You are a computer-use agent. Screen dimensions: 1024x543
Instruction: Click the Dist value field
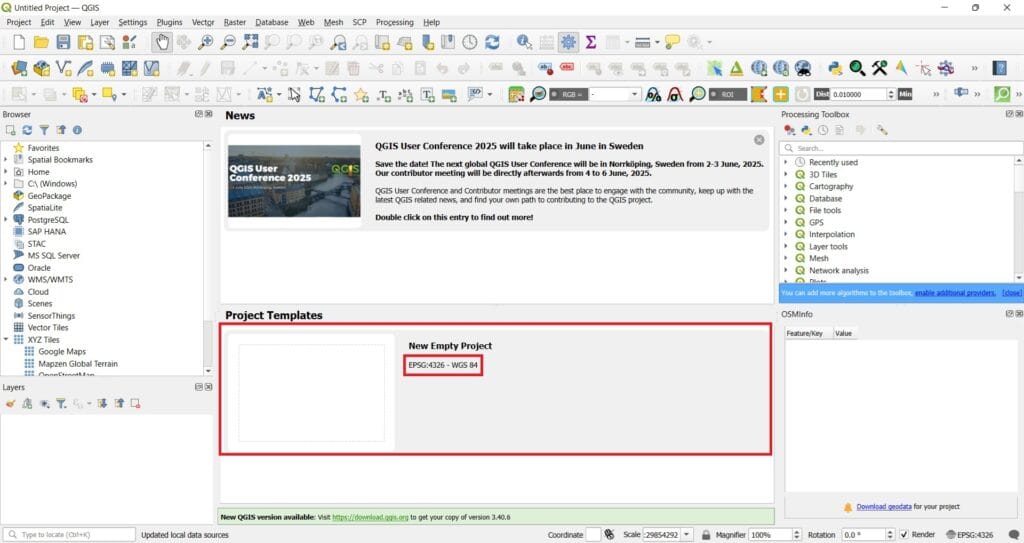[x=859, y=95]
